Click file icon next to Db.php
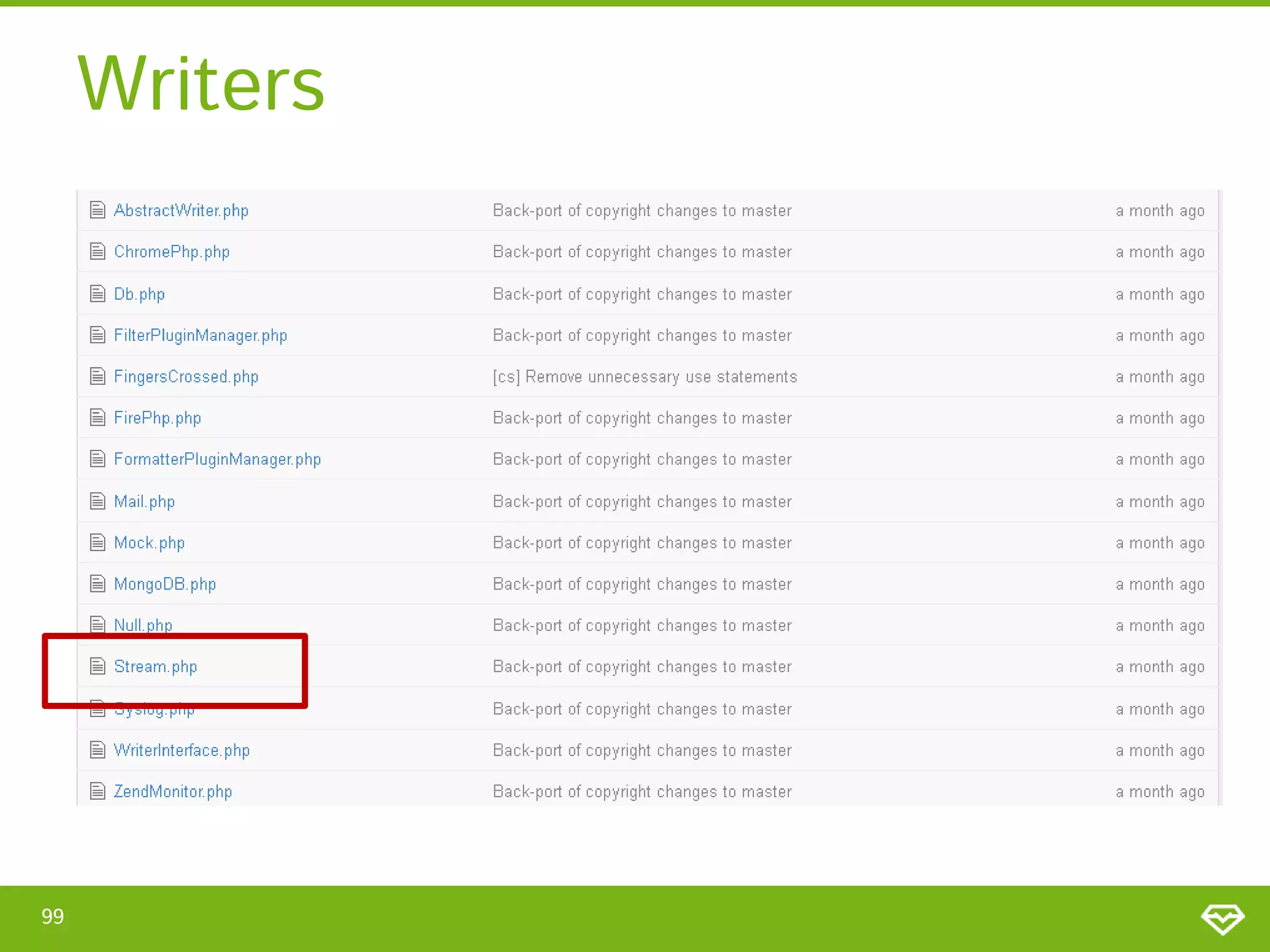The height and width of the screenshot is (952, 1270). point(97,293)
